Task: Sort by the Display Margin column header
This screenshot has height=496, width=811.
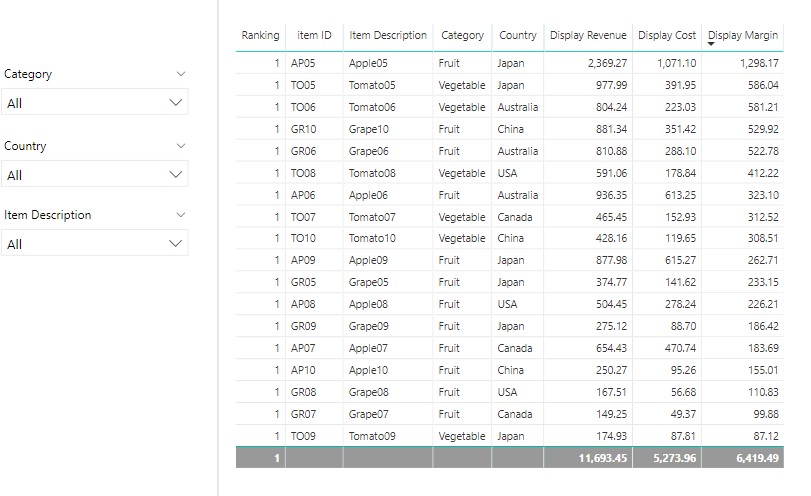Action: coord(743,35)
